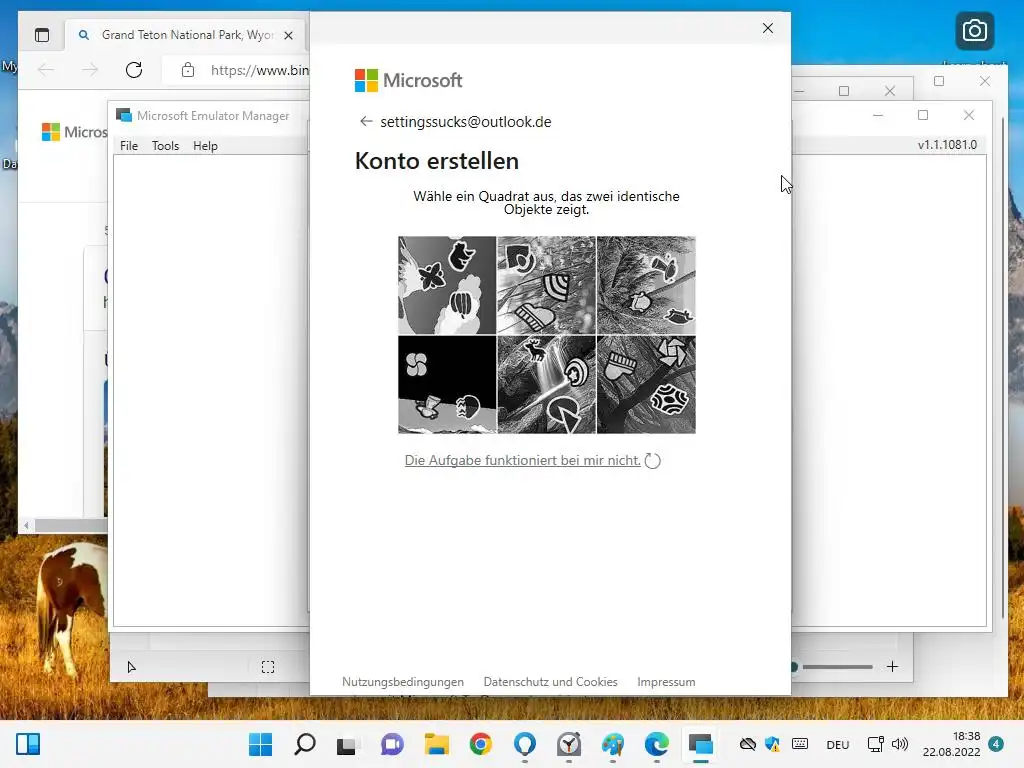The height and width of the screenshot is (768, 1024).
Task: Open the lightbulb Tips app in taskbar
Action: click(524, 744)
